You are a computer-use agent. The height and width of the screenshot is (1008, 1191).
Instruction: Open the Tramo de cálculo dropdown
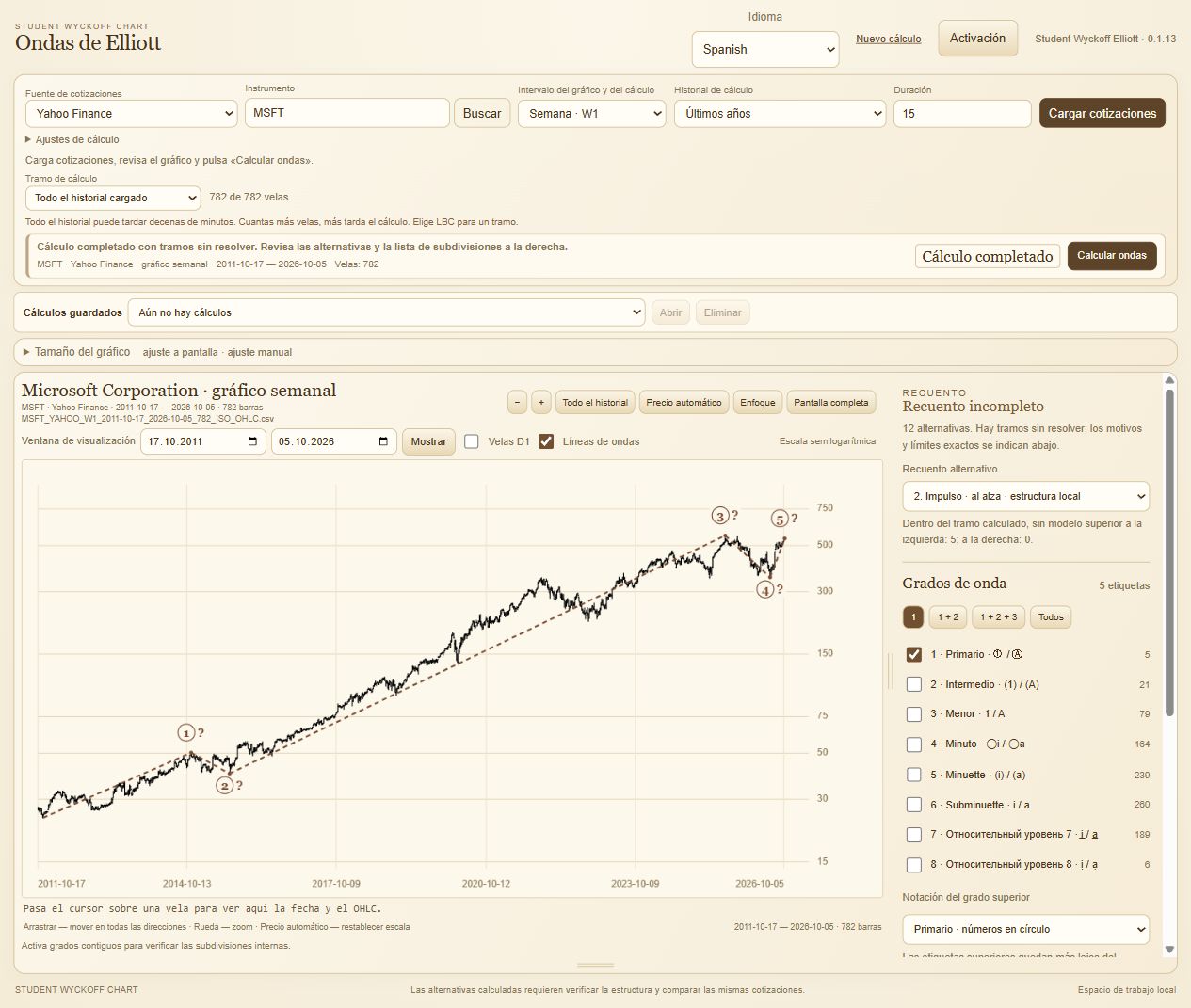pos(113,199)
